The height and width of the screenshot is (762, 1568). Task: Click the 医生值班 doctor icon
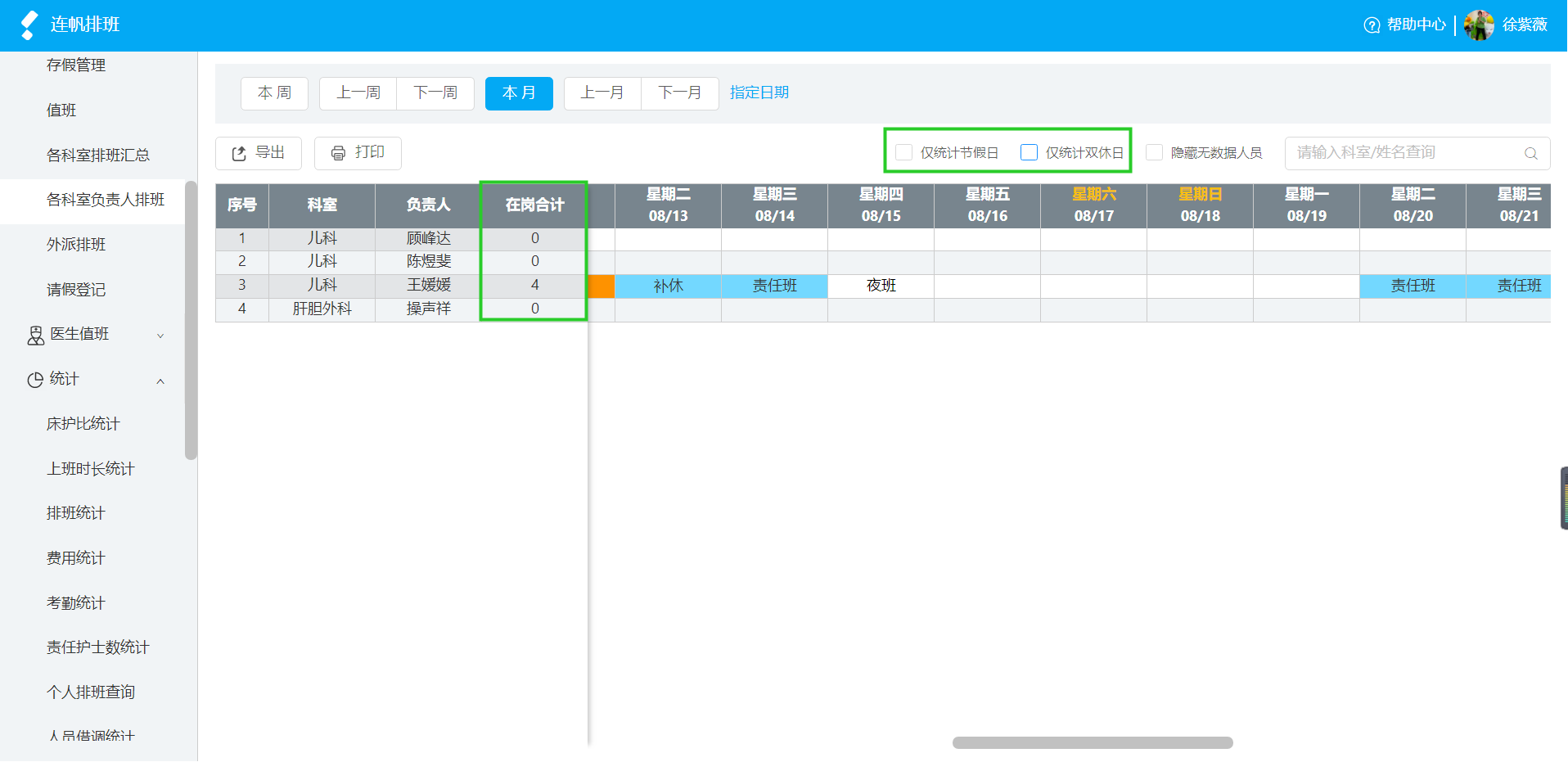click(36, 335)
